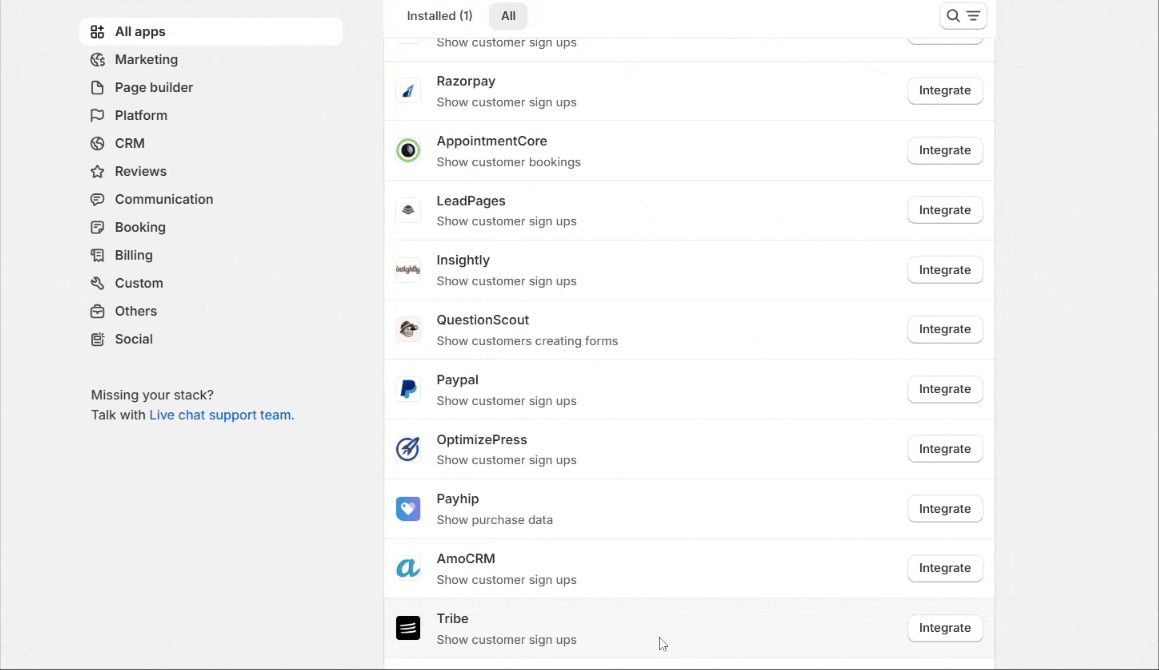
Task: Click 'Show customer bookings' description
Action: (x=509, y=162)
